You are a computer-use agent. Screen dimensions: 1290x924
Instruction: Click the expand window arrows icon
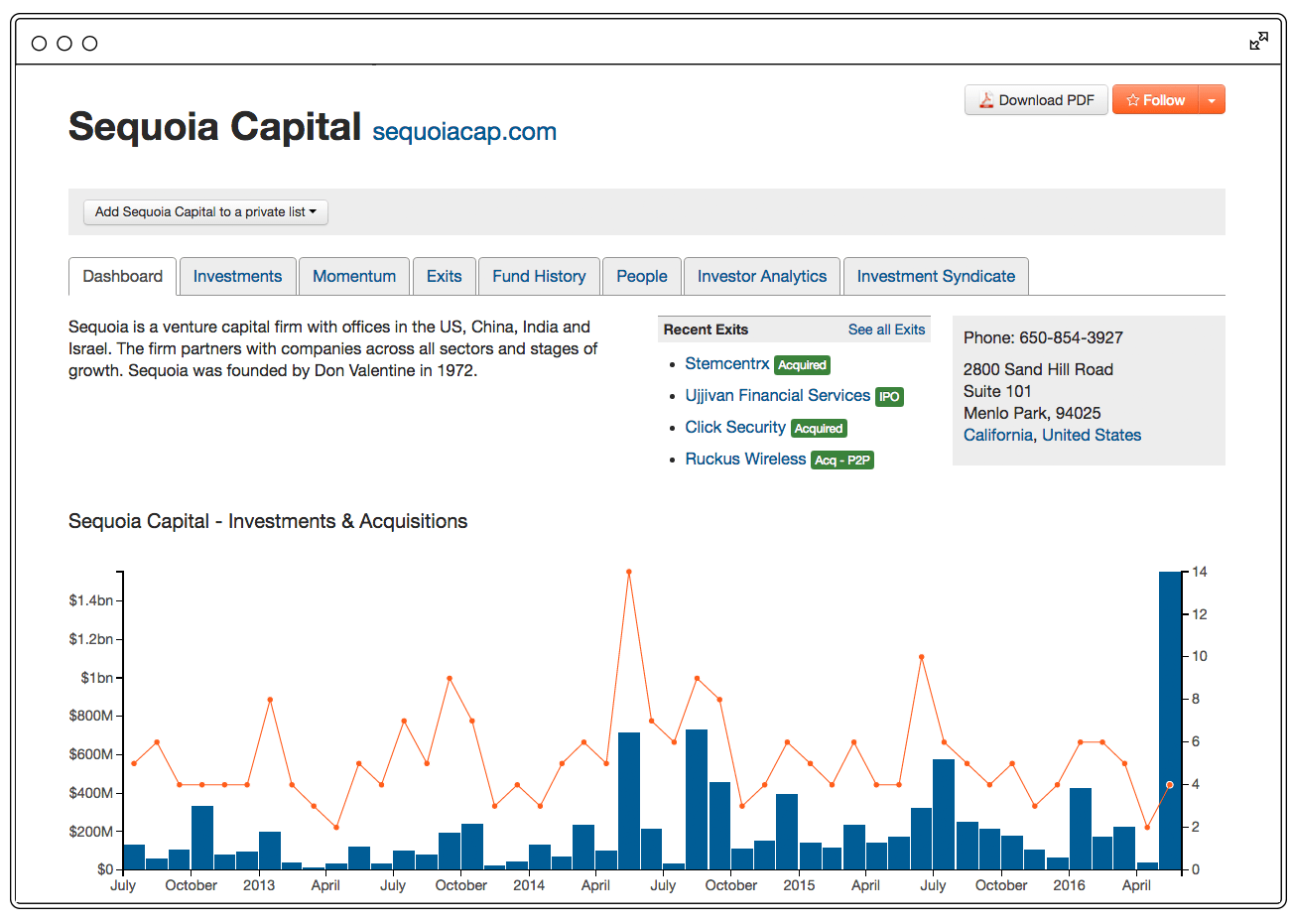1258,41
